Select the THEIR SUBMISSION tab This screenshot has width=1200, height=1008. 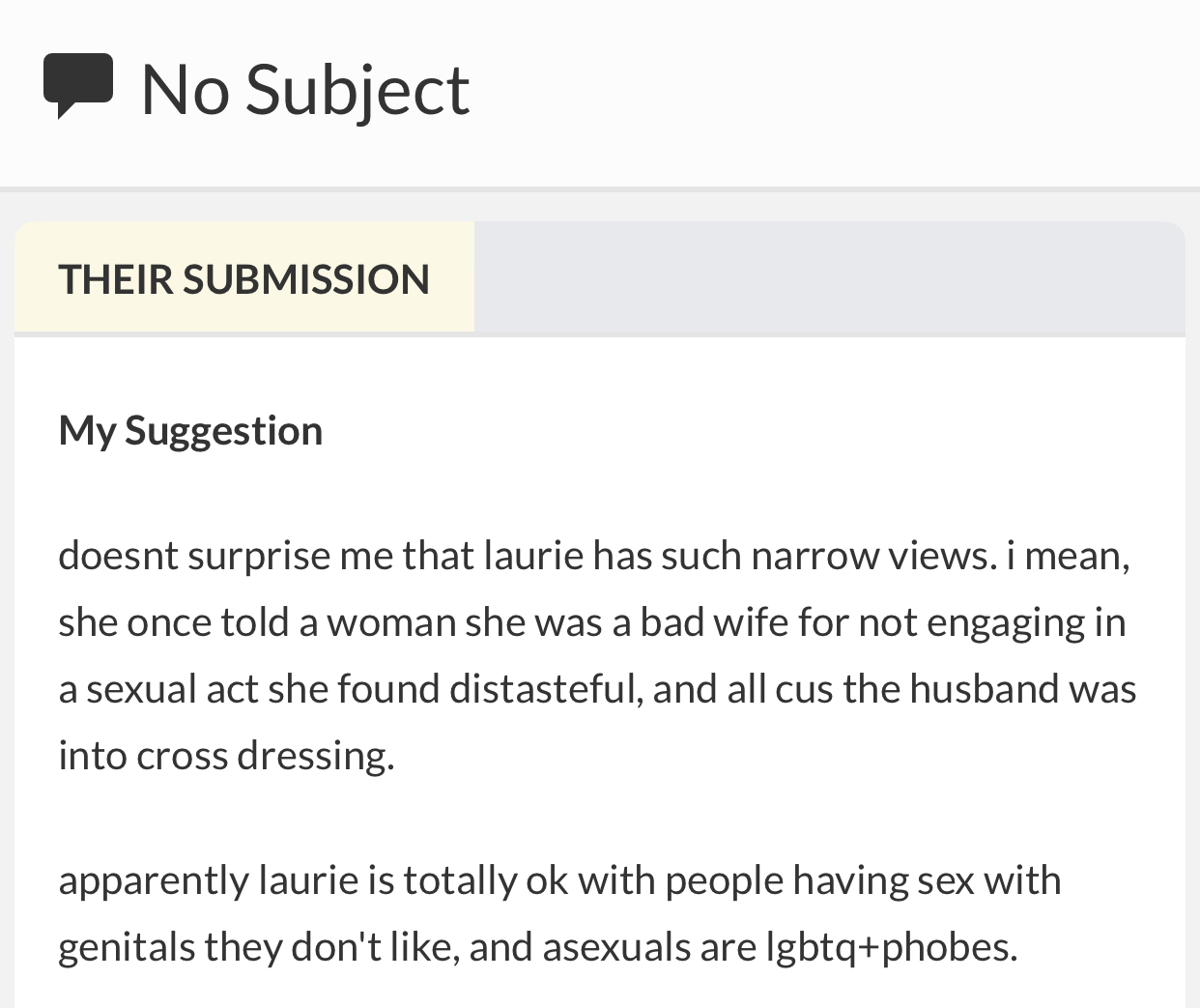point(244,278)
